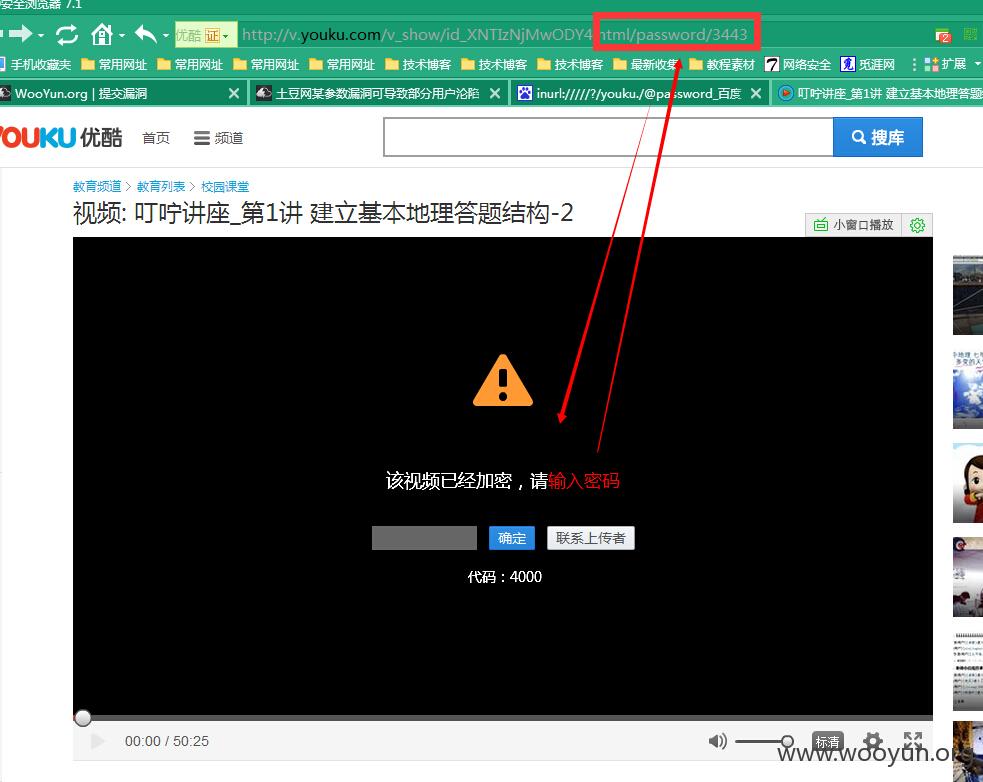Image resolution: width=983 pixels, height=782 pixels.
Task: Open the 频道 hamburger menu
Action: [218, 138]
